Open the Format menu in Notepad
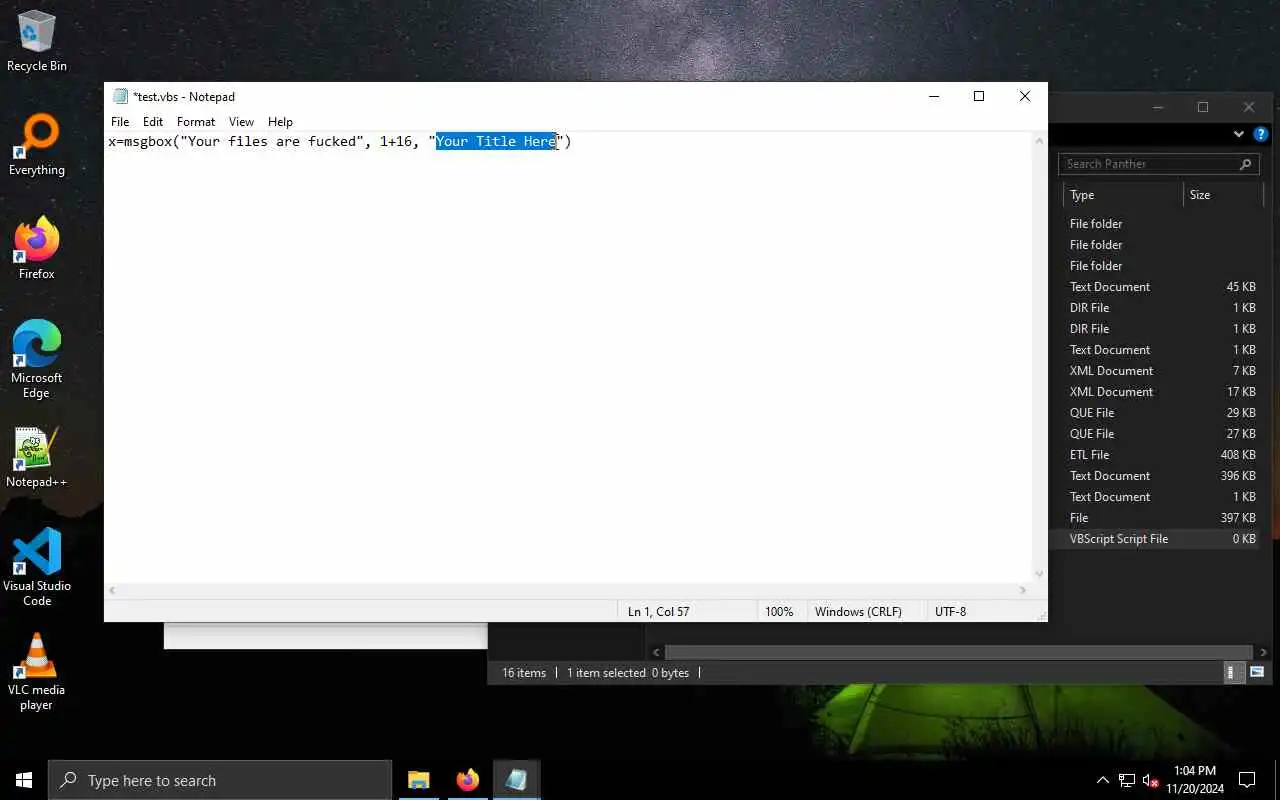Image resolution: width=1280 pixels, height=800 pixels. [196, 122]
